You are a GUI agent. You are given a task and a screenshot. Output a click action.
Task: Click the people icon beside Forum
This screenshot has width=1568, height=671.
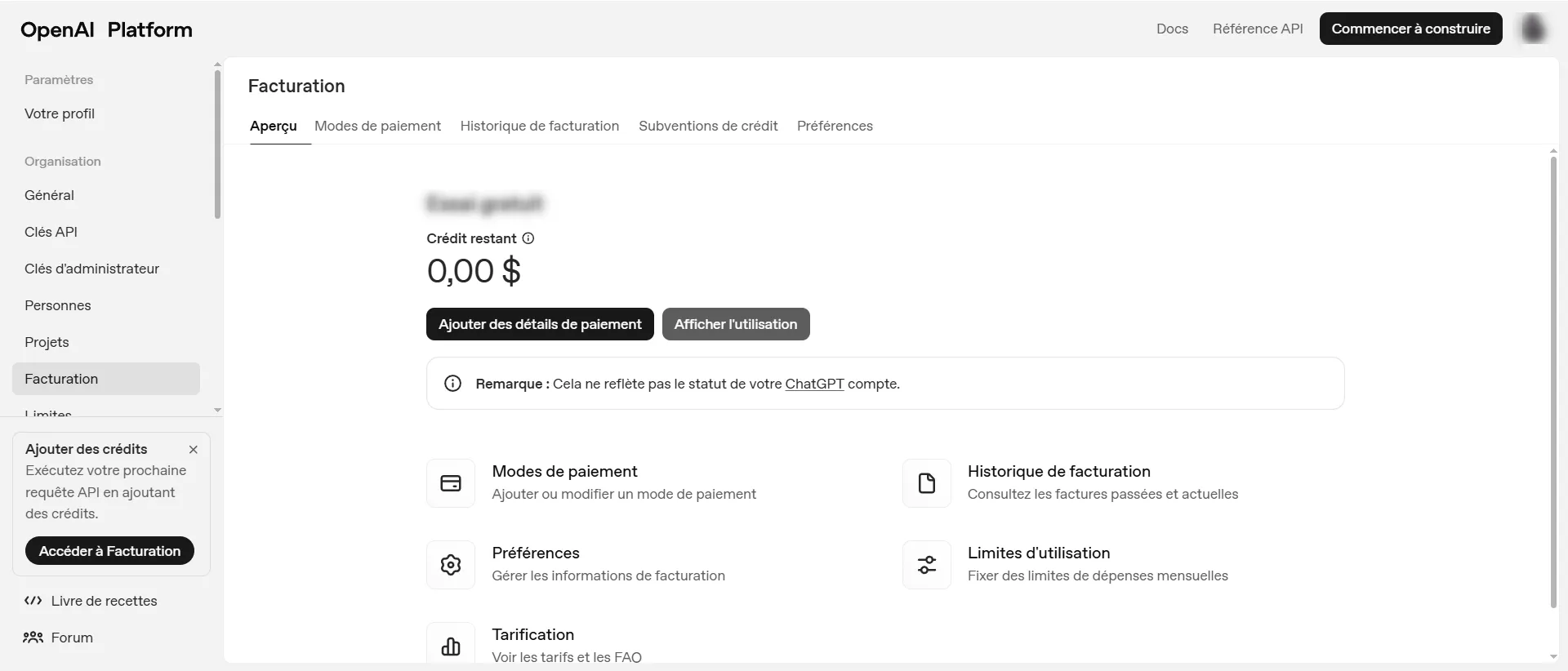(33, 638)
